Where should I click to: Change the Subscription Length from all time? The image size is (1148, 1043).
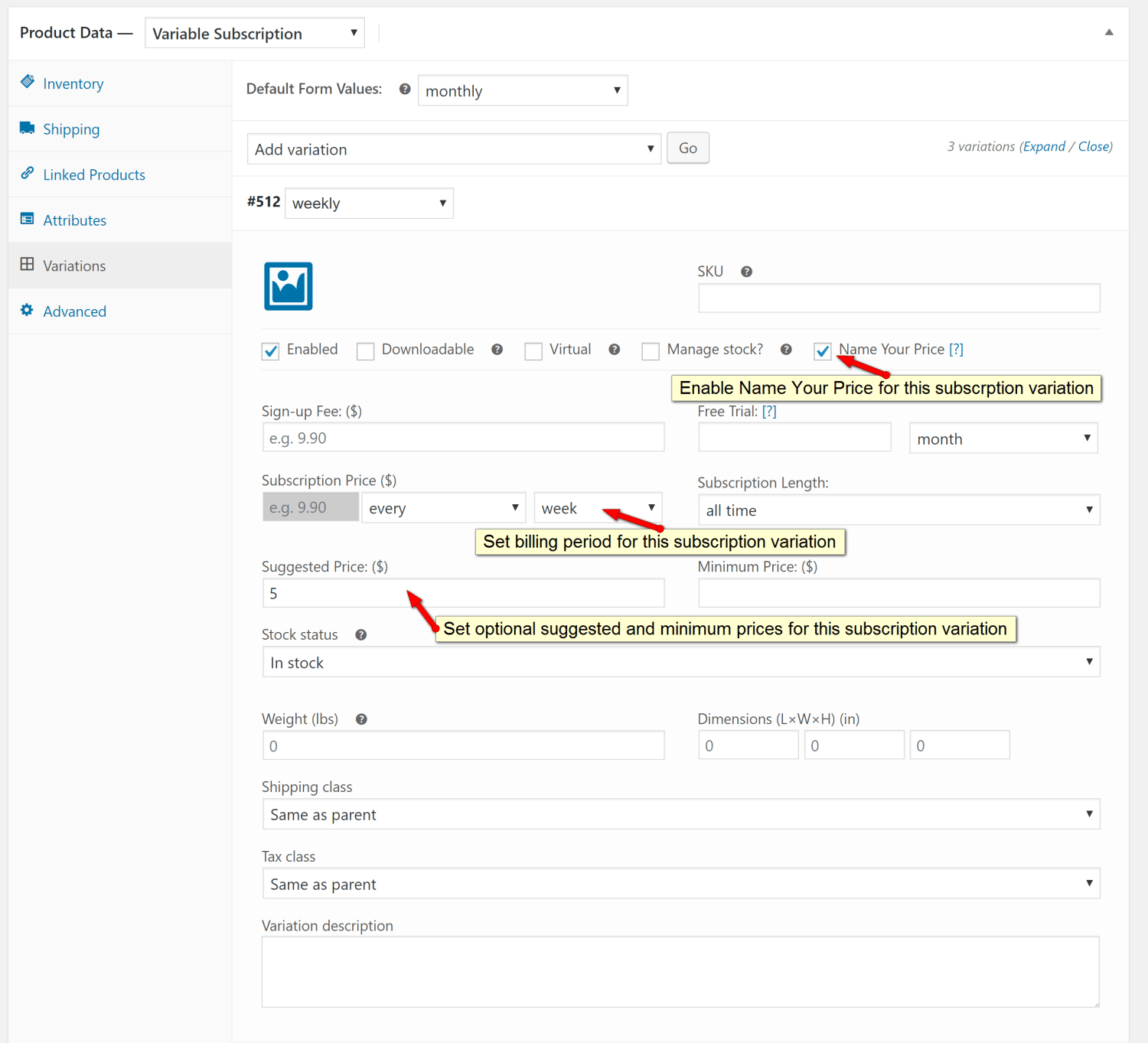[x=899, y=510]
